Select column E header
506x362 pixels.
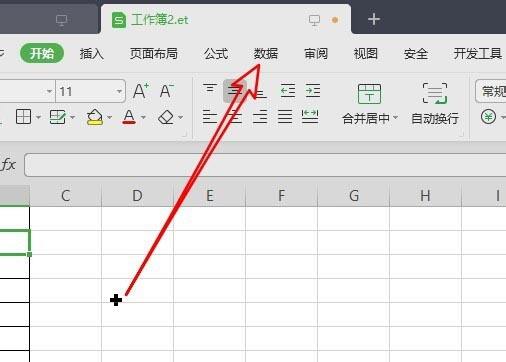tap(209, 195)
